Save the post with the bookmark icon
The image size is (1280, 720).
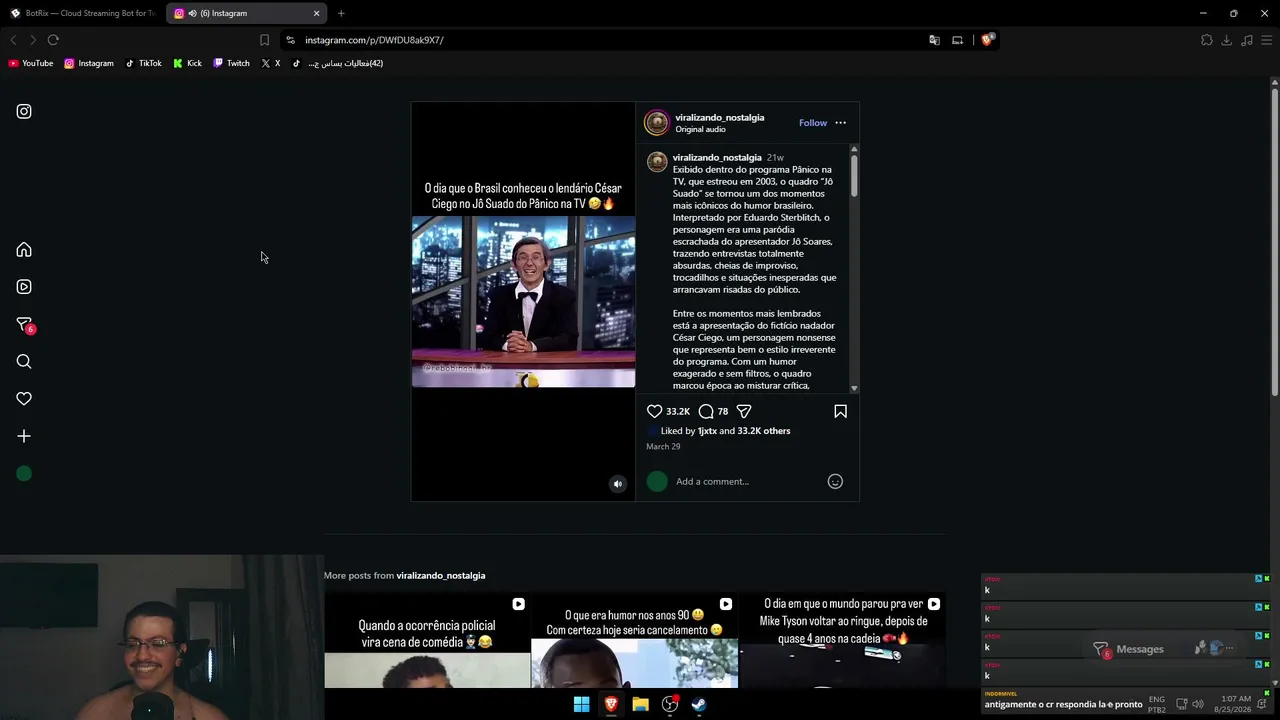click(x=840, y=411)
